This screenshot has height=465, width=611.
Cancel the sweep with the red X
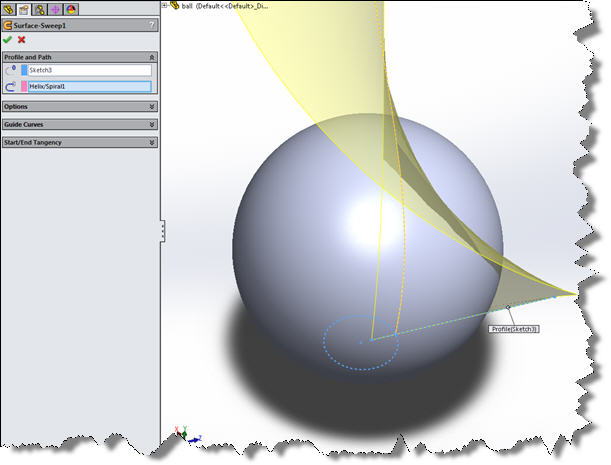pyautogui.click(x=21, y=40)
